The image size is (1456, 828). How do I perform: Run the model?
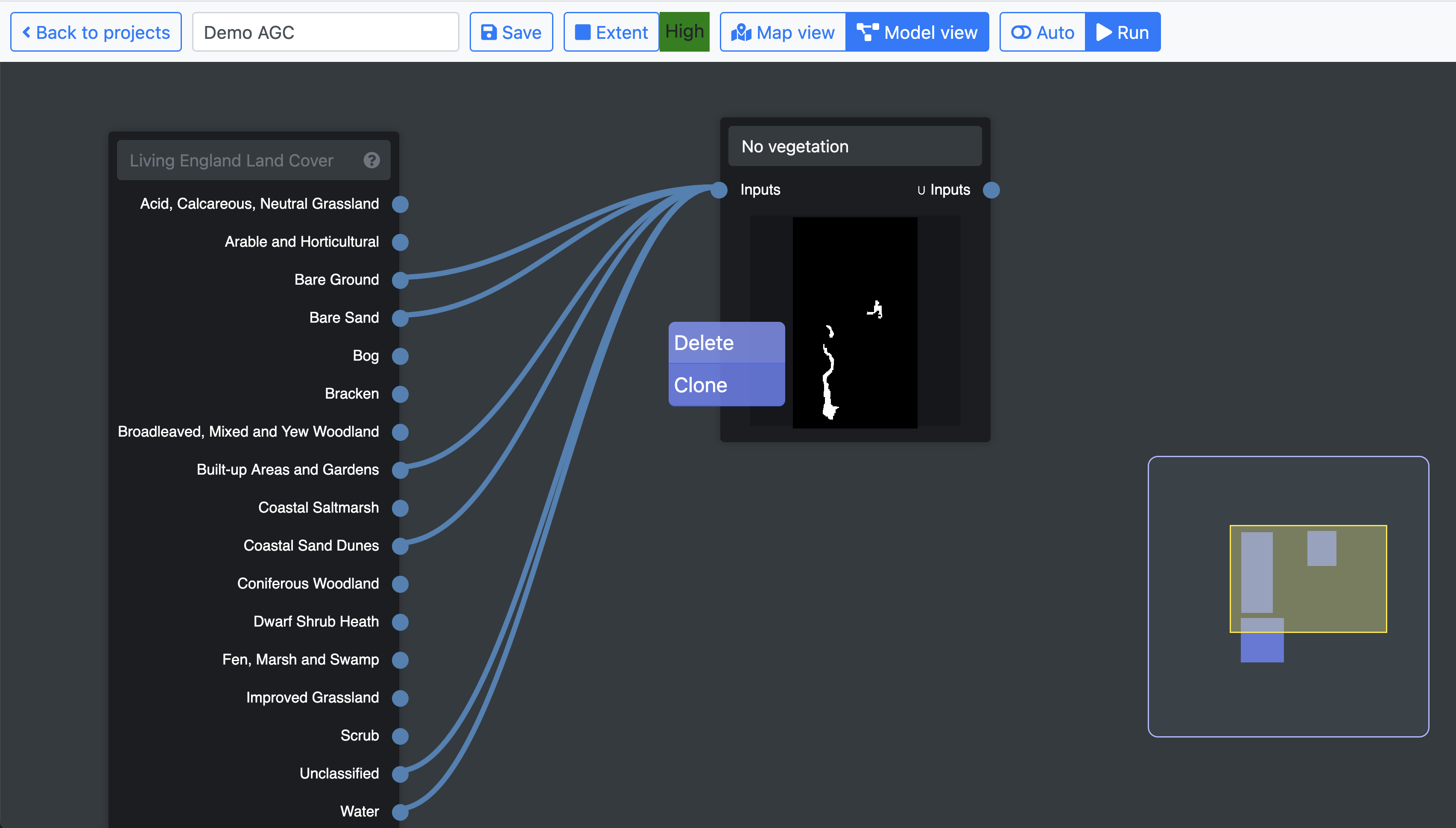coord(1123,32)
